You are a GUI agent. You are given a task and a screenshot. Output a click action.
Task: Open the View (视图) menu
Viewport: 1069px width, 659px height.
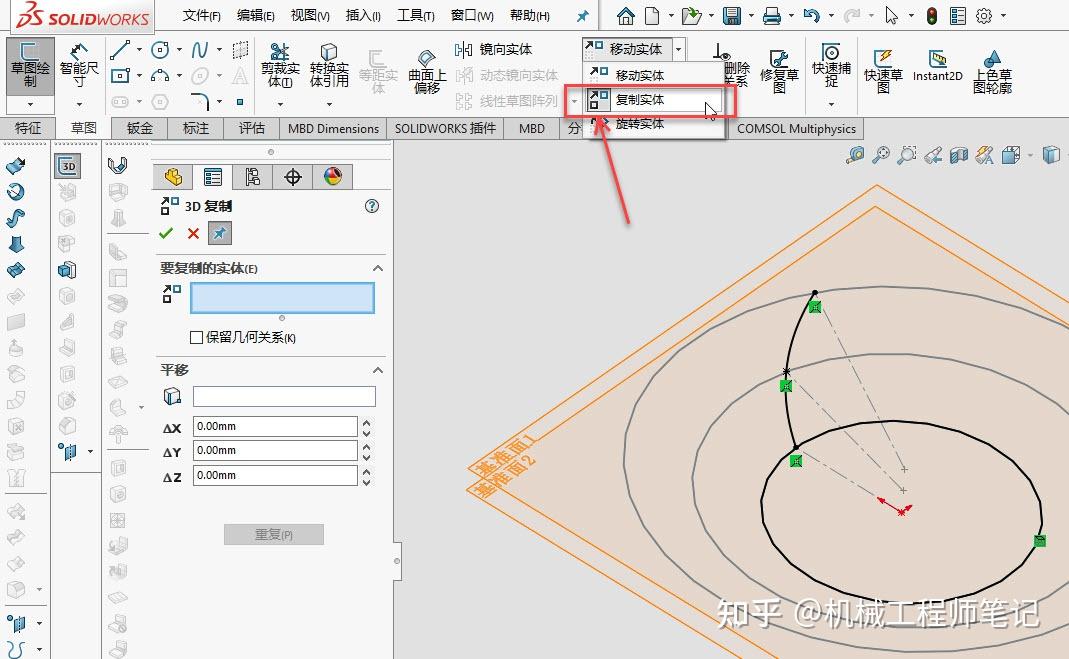point(310,15)
